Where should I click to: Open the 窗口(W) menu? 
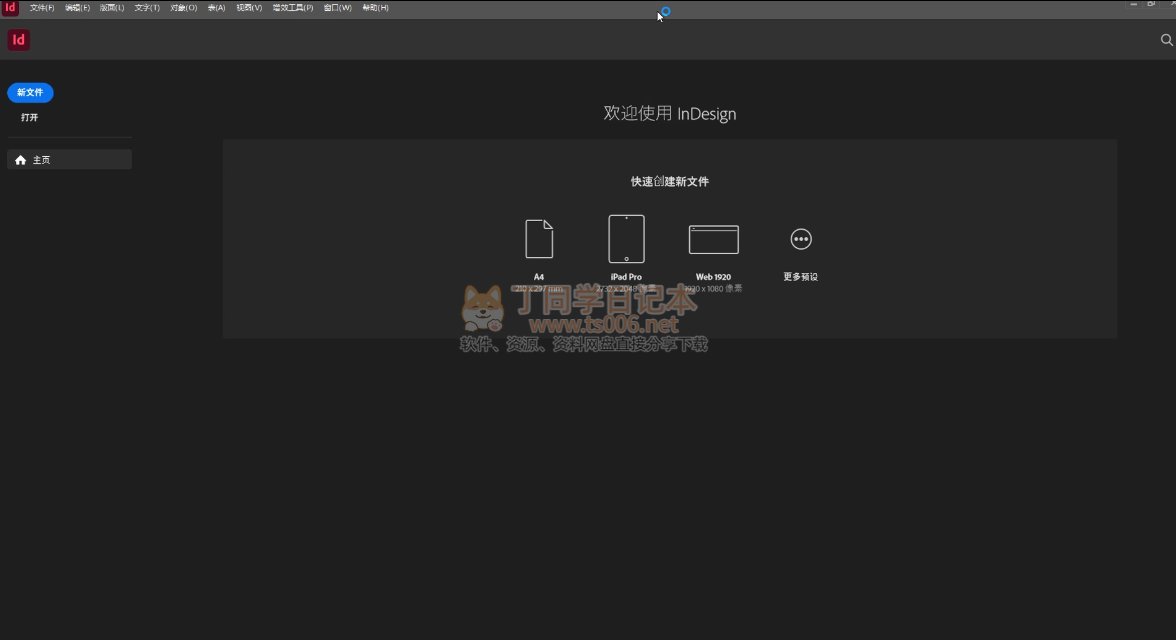[338, 8]
